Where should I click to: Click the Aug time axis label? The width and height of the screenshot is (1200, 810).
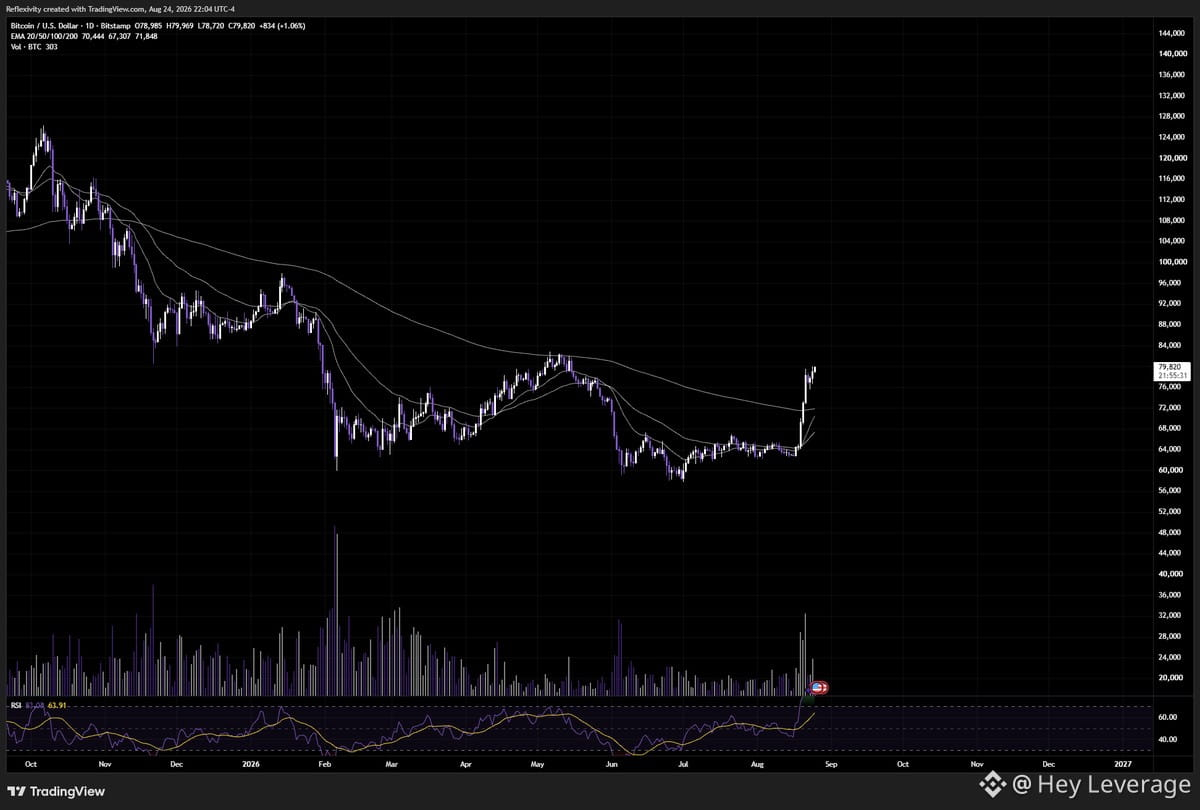[757, 764]
